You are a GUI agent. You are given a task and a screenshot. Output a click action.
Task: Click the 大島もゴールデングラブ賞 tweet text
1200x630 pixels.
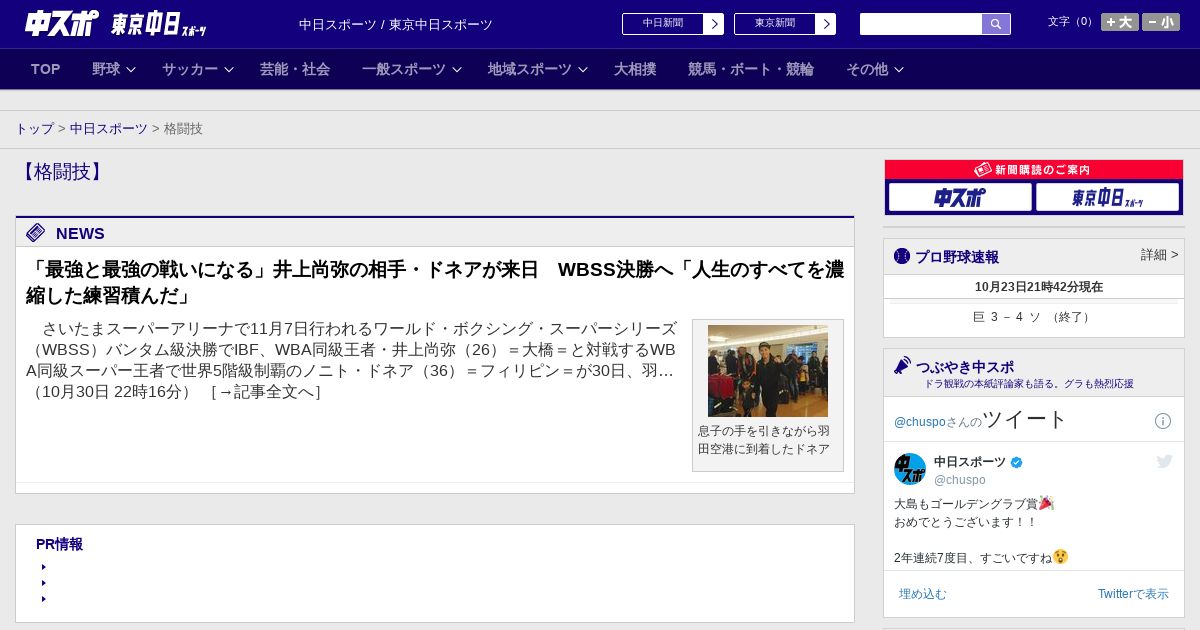pos(974,503)
